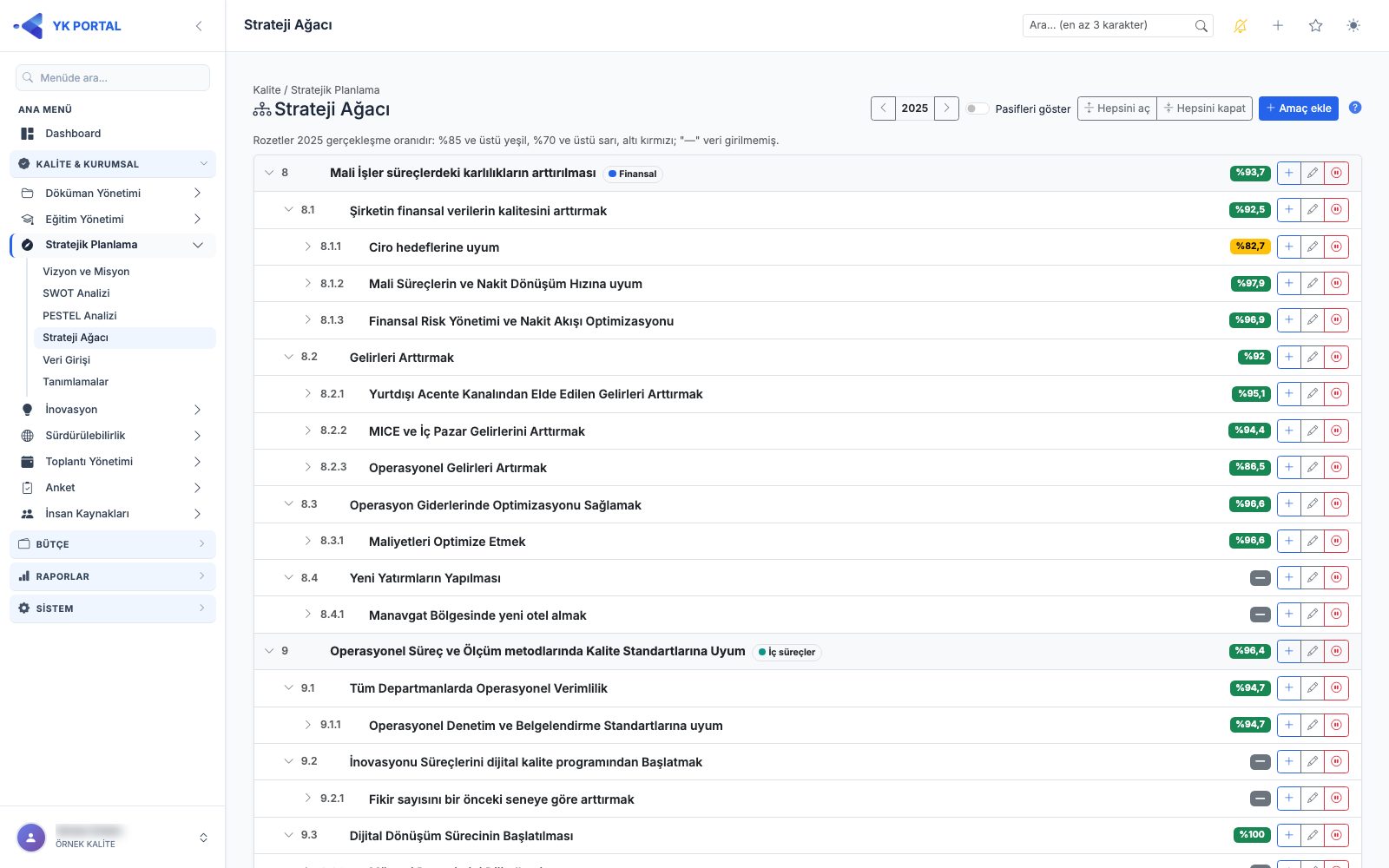
Task: Click the Menüde ara search field
Action: point(113,78)
